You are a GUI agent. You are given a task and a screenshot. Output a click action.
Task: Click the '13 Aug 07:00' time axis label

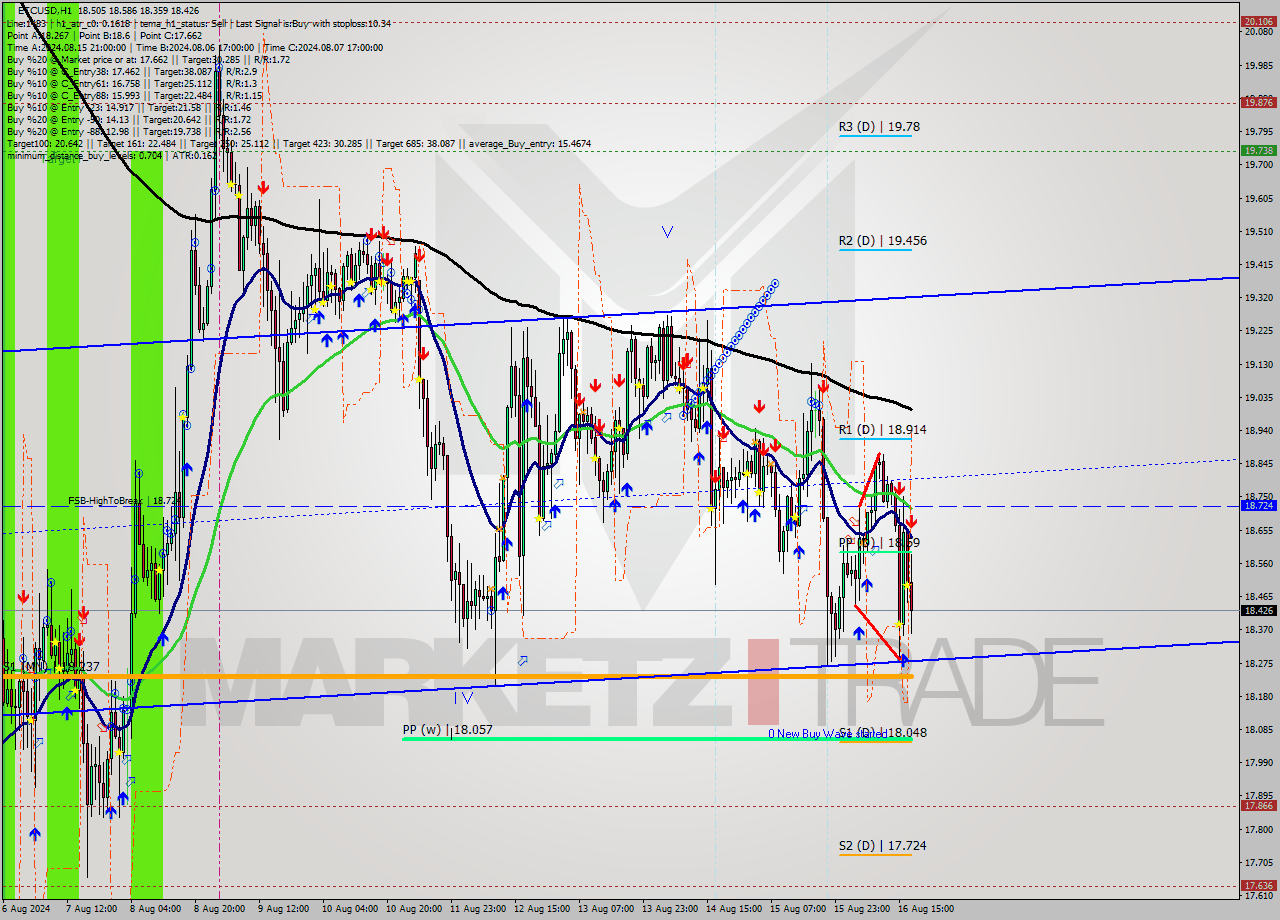click(605, 909)
